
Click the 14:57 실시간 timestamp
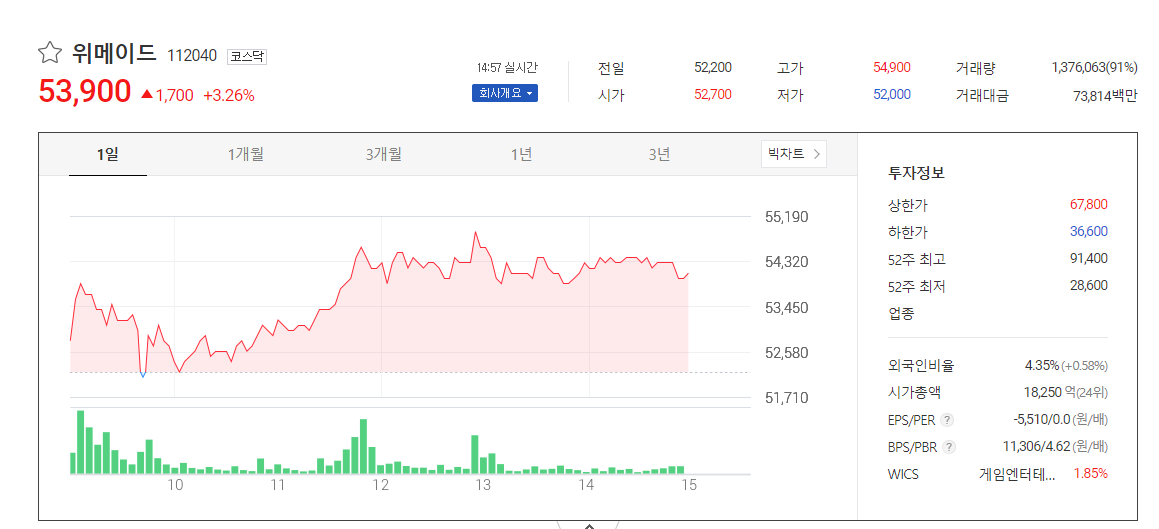(507, 68)
